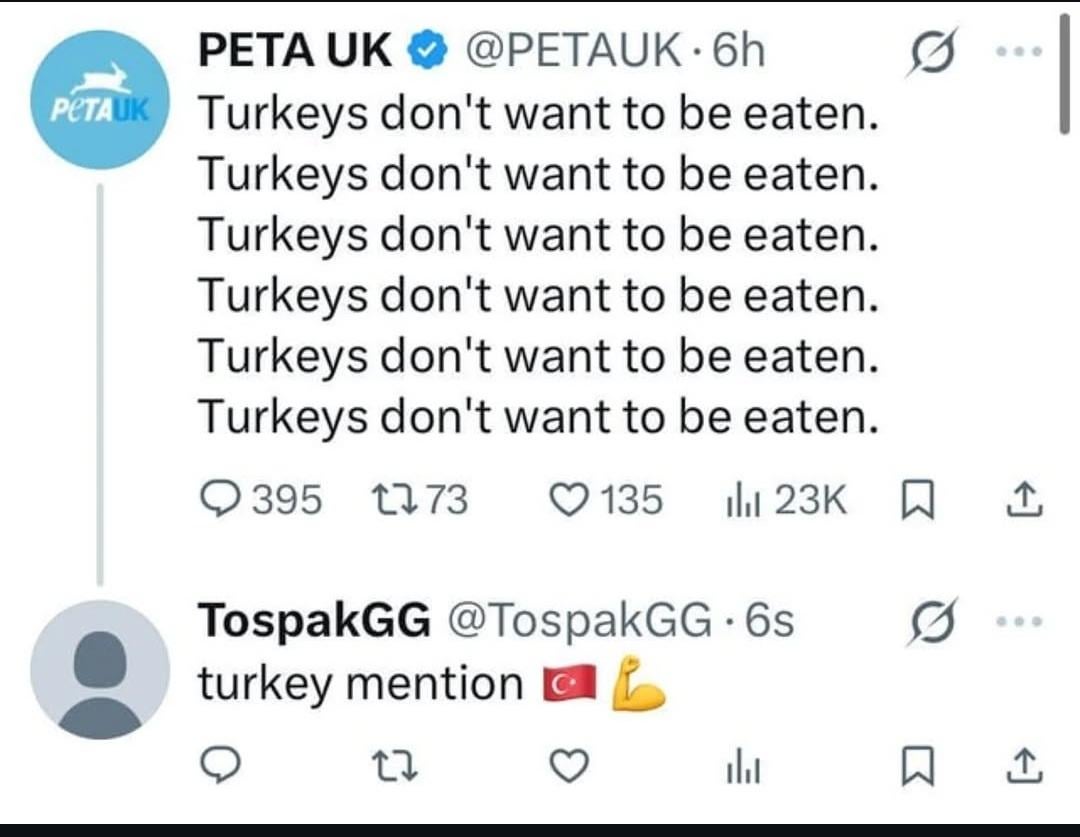Reply to the PETA UK tweet
Image resolution: width=1080 pixels, height=837 pixels.
click(x=219, y=499)
